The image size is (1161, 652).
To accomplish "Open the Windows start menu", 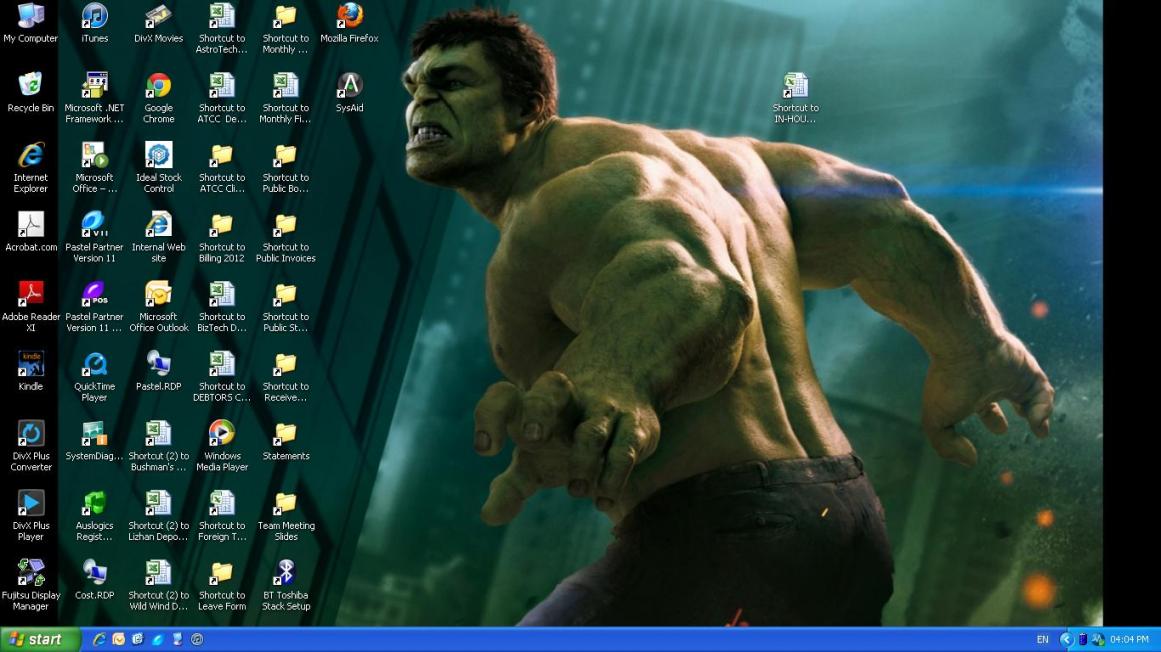I will pyautogui.click(x=40, y=639).
